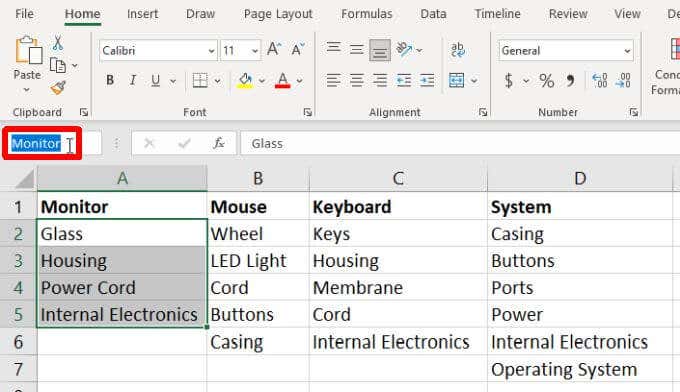Toggle Bold formatting
The width and height of the screenshot is (680, 392).
pos(110,80)
